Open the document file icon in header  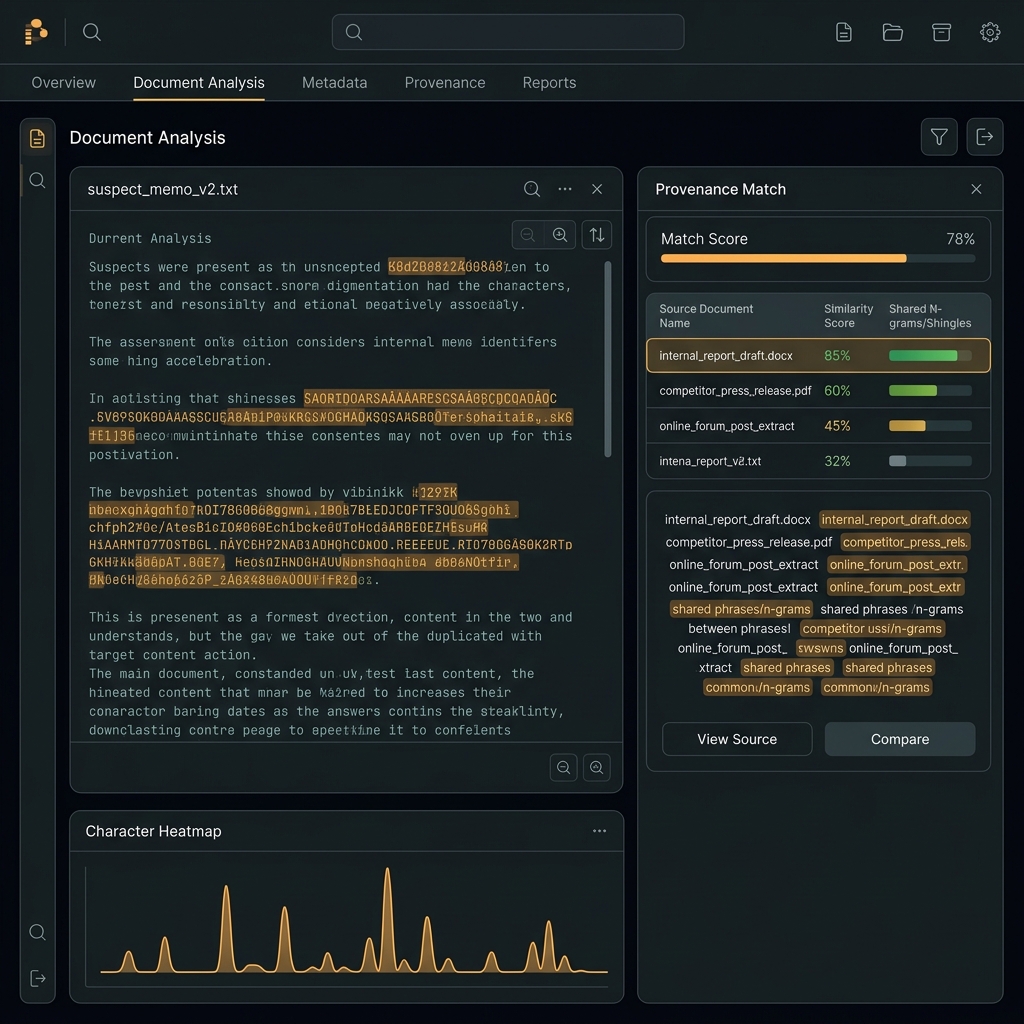click(843, 32)
